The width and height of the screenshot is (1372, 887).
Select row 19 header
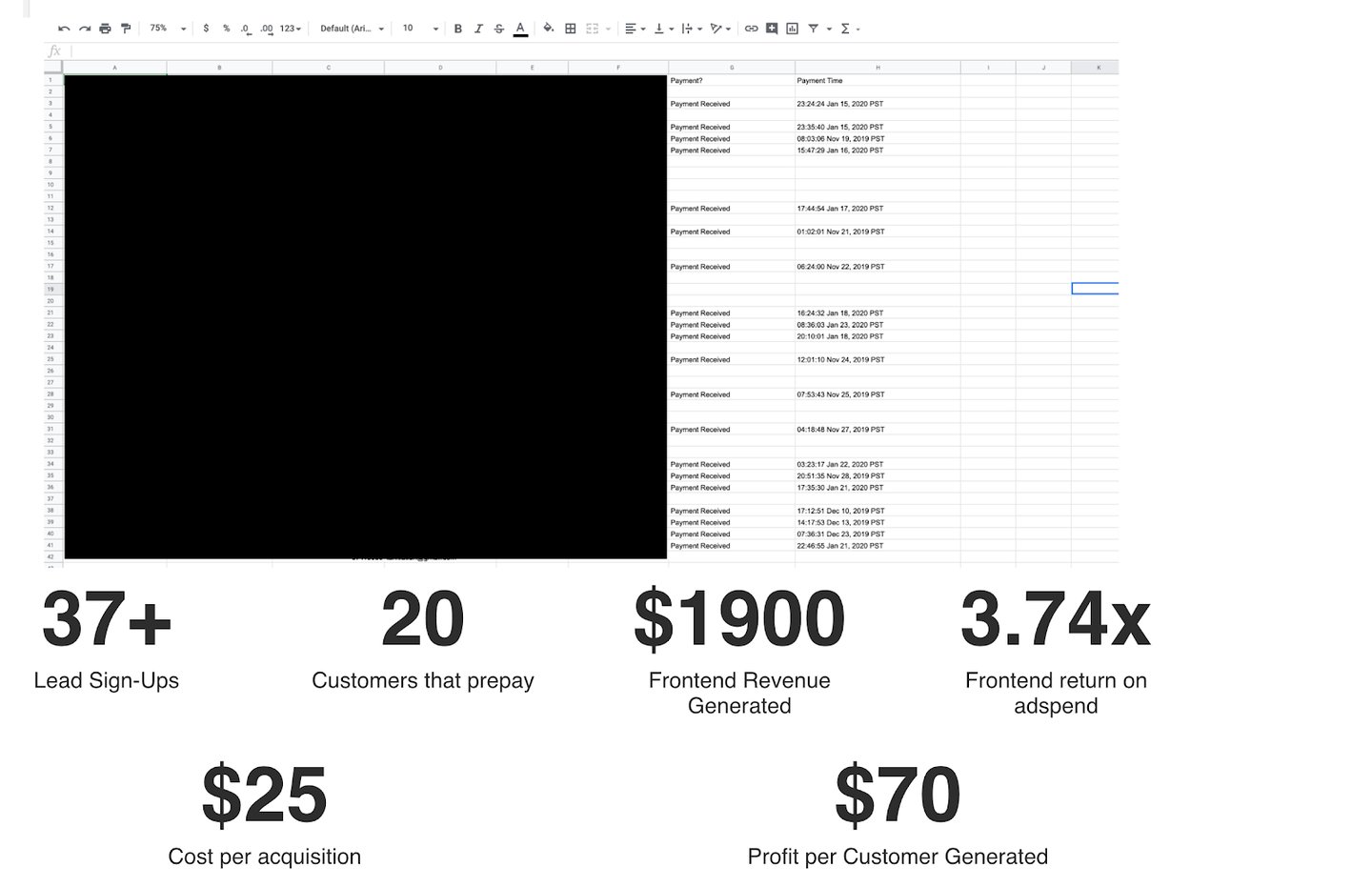click(x=51, y=289)
